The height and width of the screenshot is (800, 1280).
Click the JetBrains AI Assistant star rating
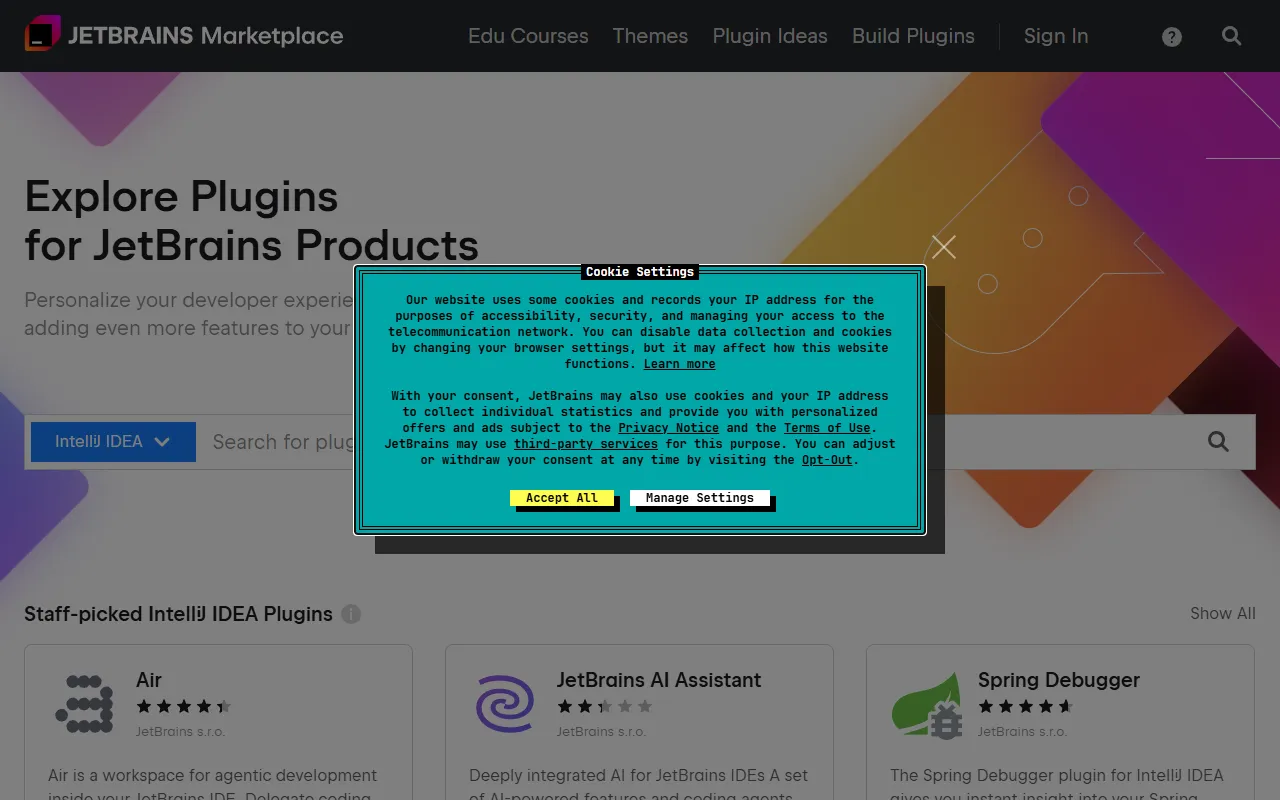point(604,706)
